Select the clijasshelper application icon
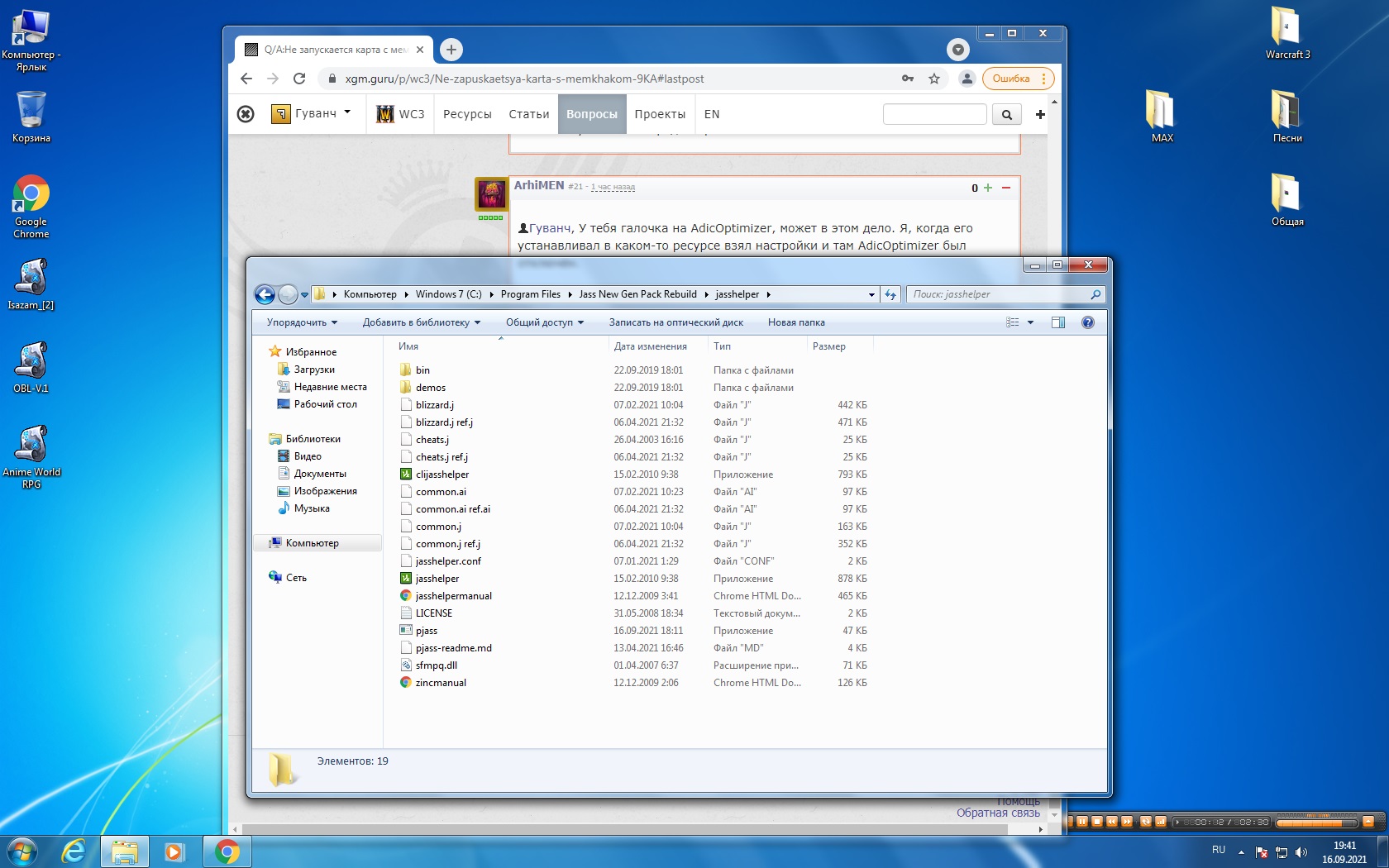1389x868 pixels. [x=406, y=475]
